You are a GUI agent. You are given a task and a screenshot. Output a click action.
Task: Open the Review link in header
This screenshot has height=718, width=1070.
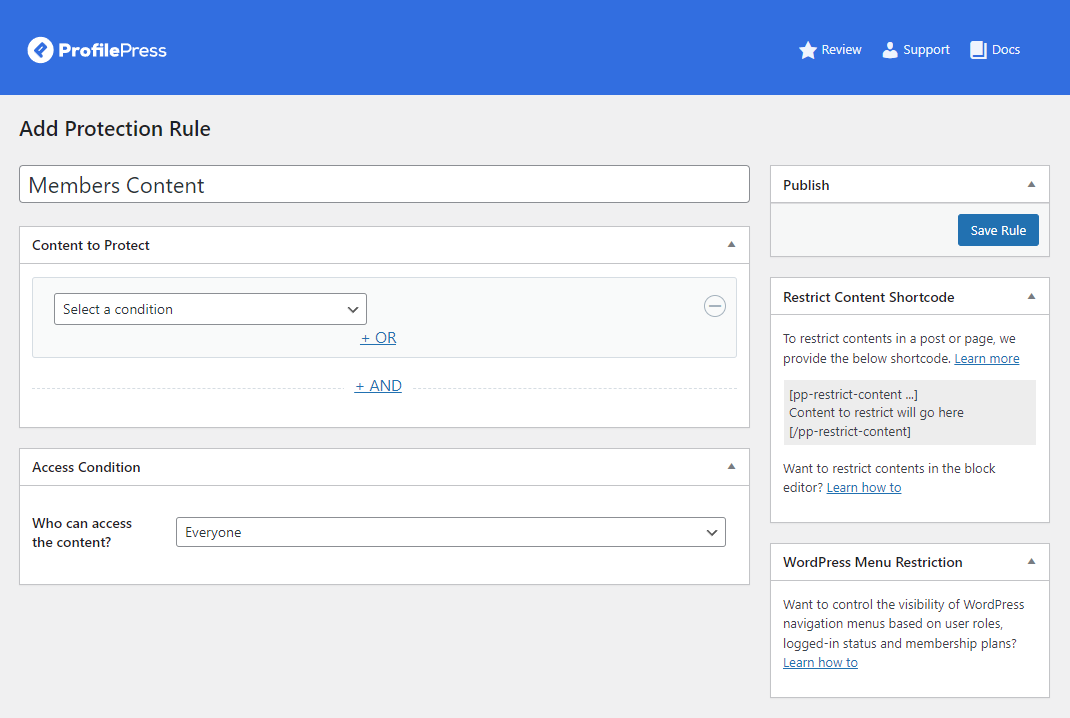(841, 50)
